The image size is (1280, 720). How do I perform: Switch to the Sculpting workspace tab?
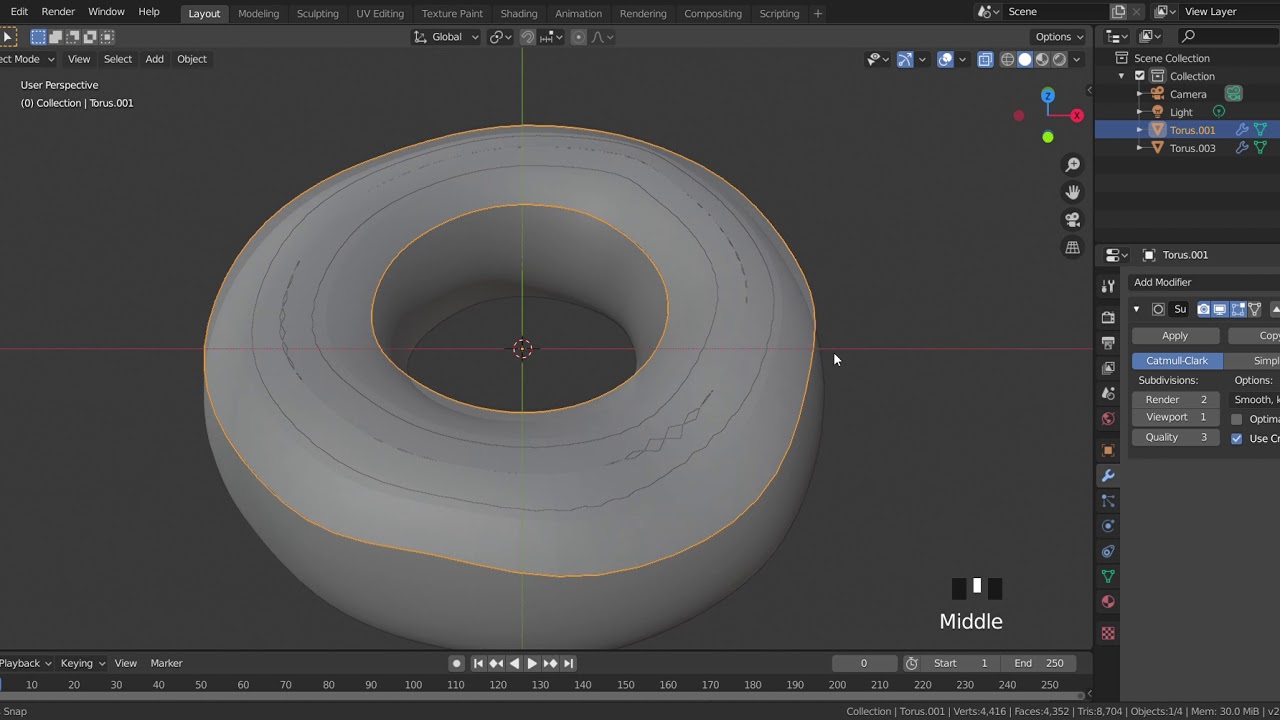coord(317,13)
